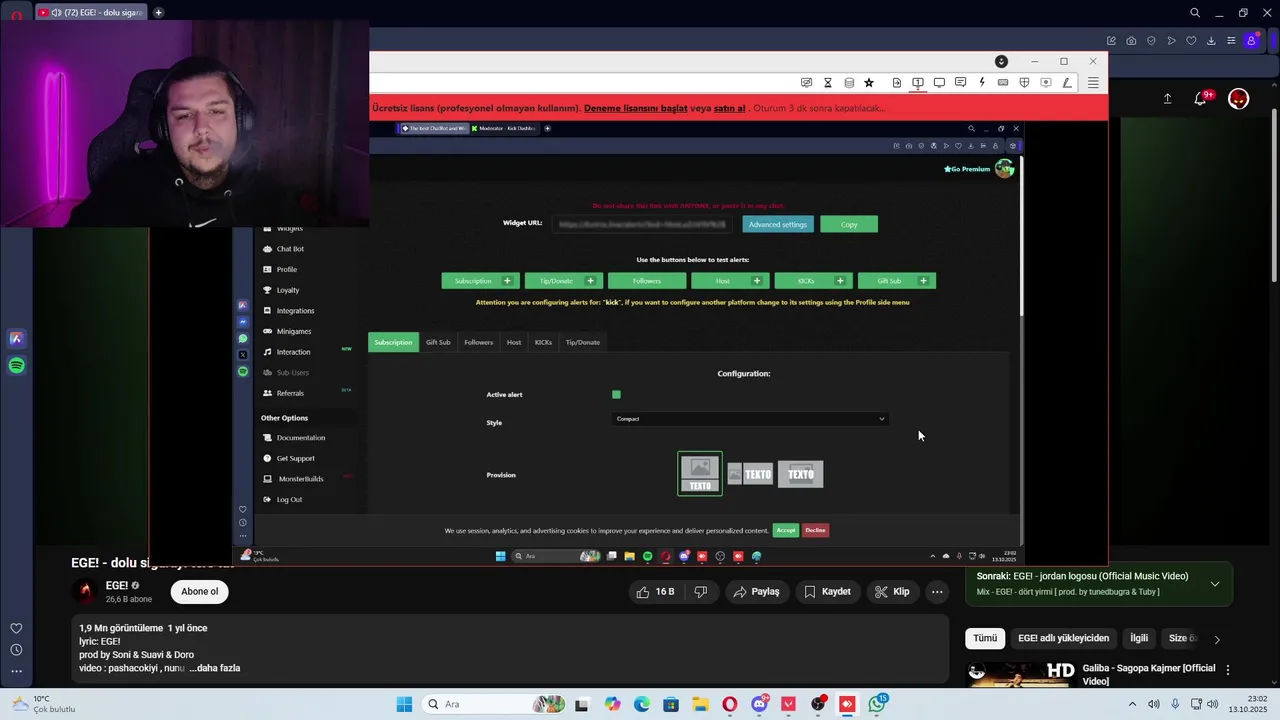Viewport: 1280px width, 720px height.
Task: Open WhatsApp from the taskbar
Action: 877,704
